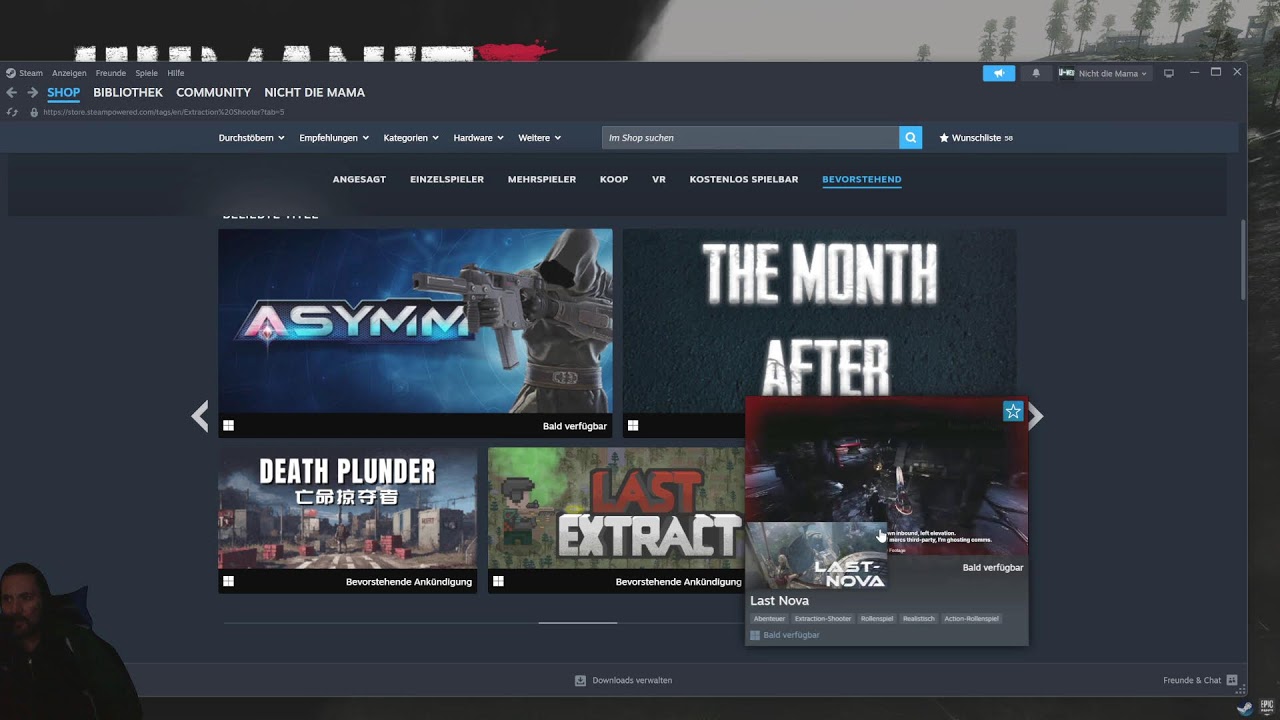Select the KOOP tab
Image resolution: width=1280 pixels, height=720 pixels.
coord(614,180)
